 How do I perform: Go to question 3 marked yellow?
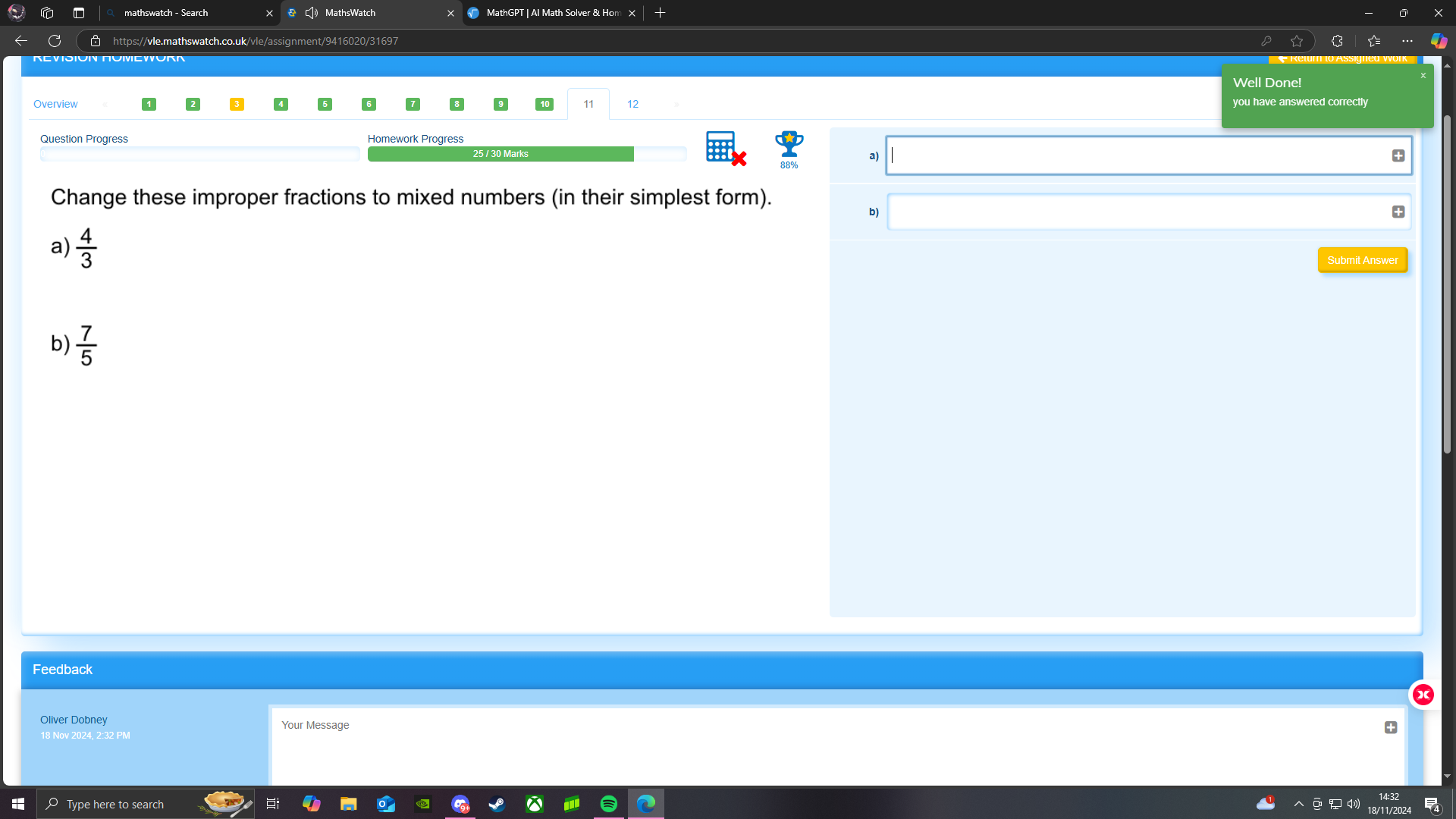[237, 104]
